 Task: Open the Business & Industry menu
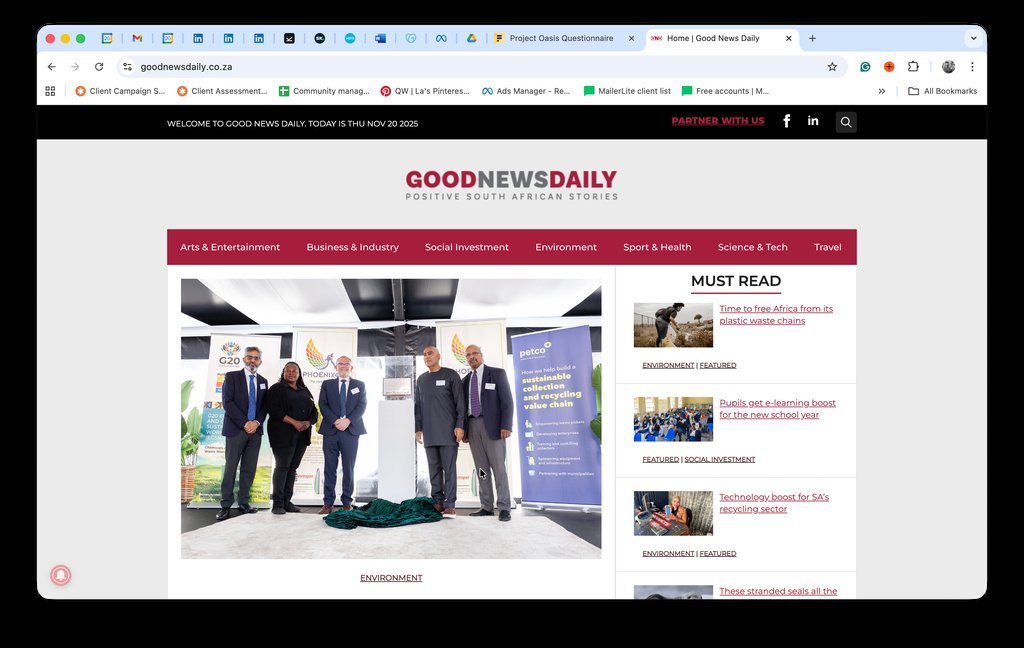[x=353, y=247]
